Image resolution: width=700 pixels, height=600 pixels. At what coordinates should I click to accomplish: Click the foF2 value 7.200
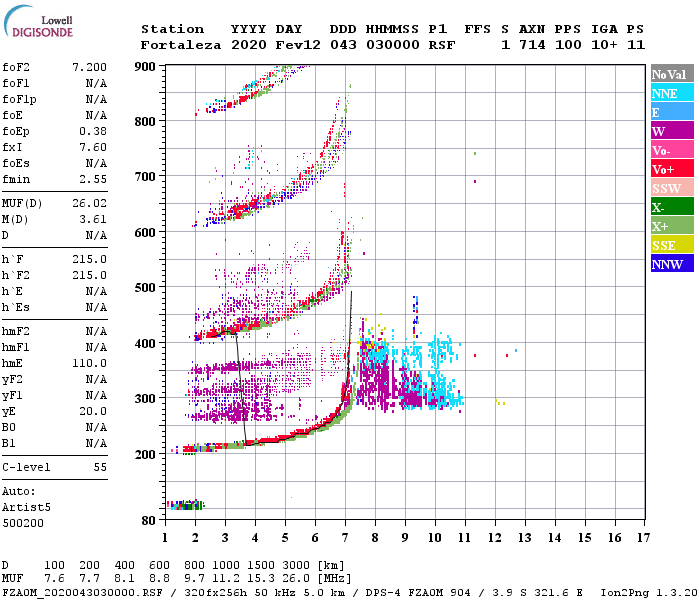click(89, 67)
